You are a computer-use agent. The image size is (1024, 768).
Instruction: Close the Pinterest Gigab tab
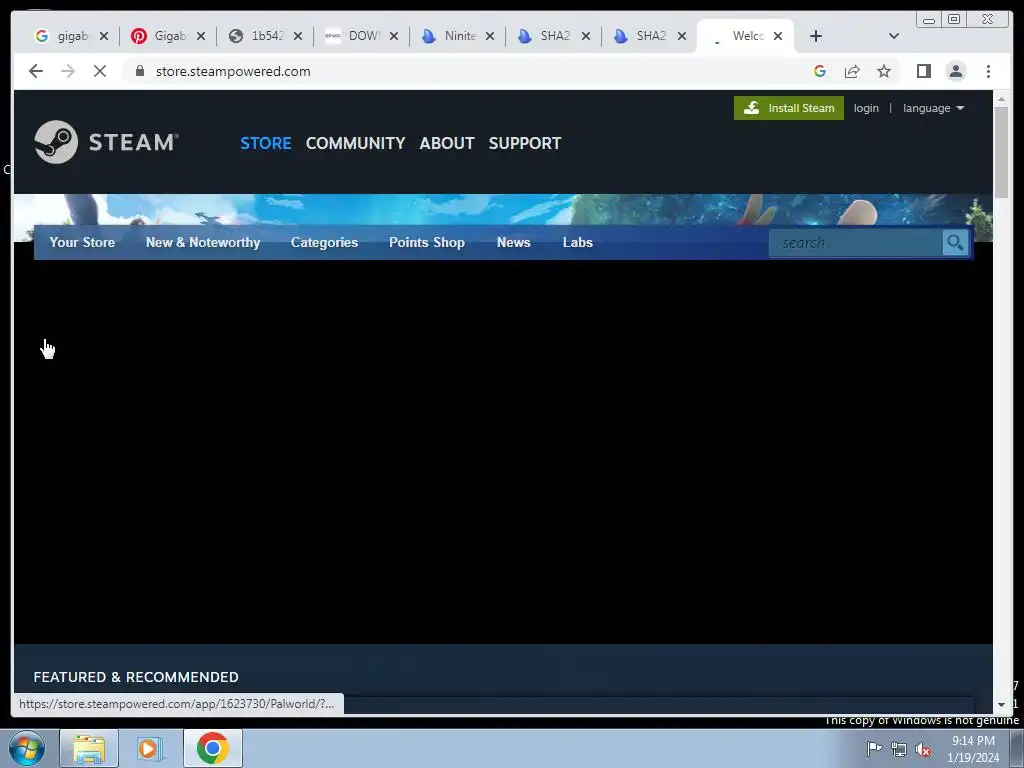click(x=201, y=36)
